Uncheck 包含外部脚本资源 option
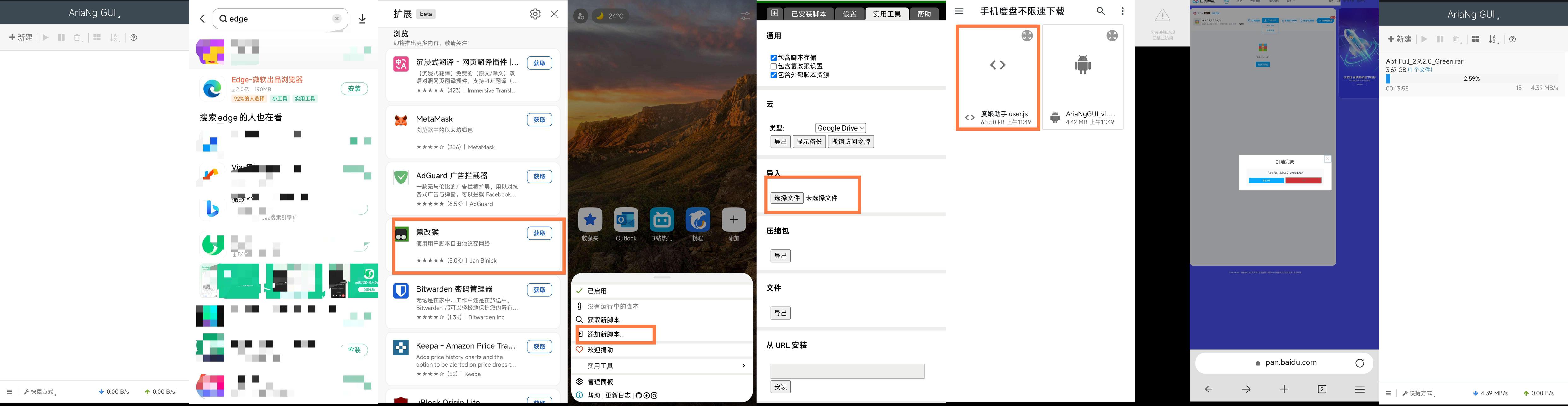This screenshot has height=406, width=1568. coord(774,75)
